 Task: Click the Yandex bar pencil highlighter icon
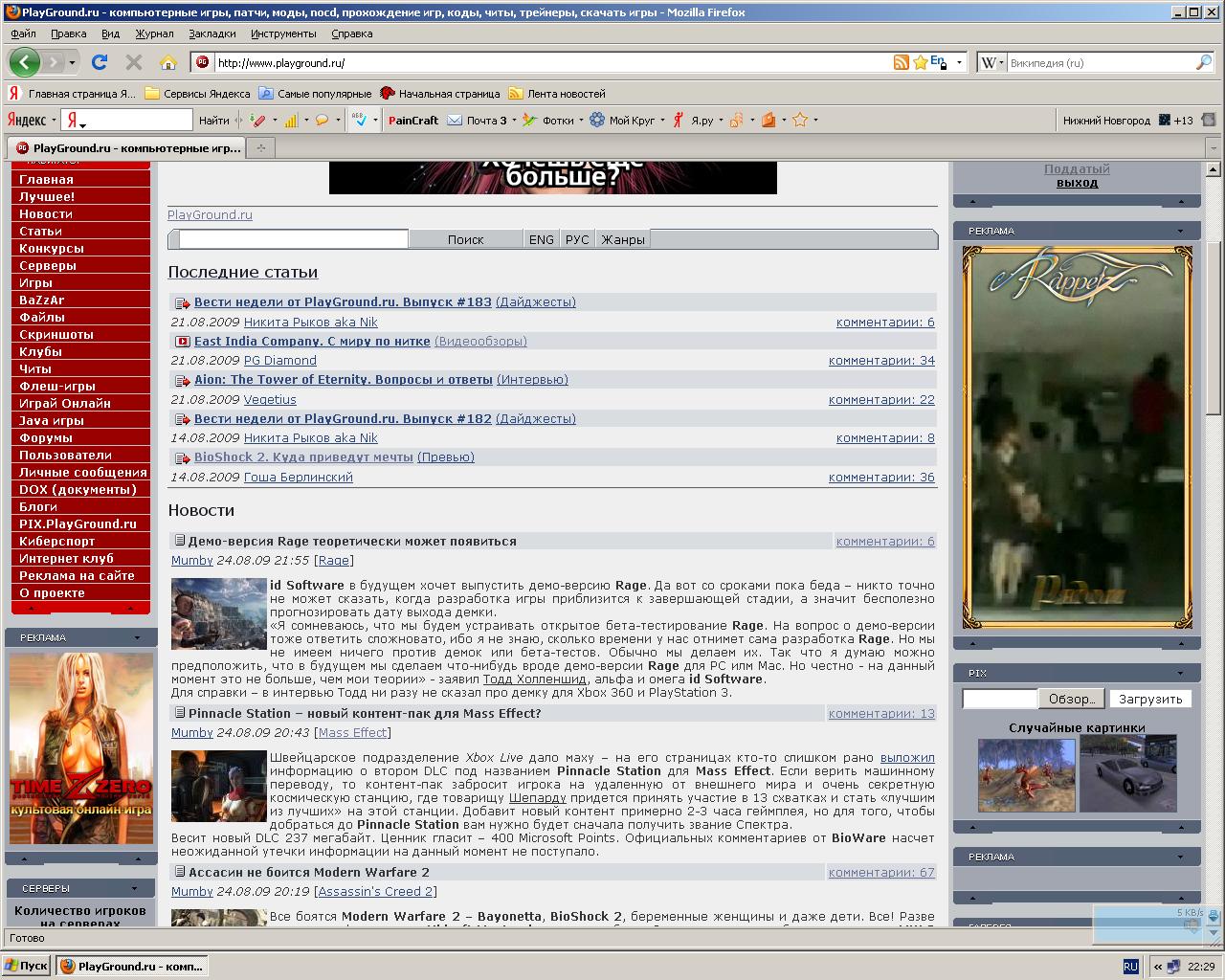point(257,120)
